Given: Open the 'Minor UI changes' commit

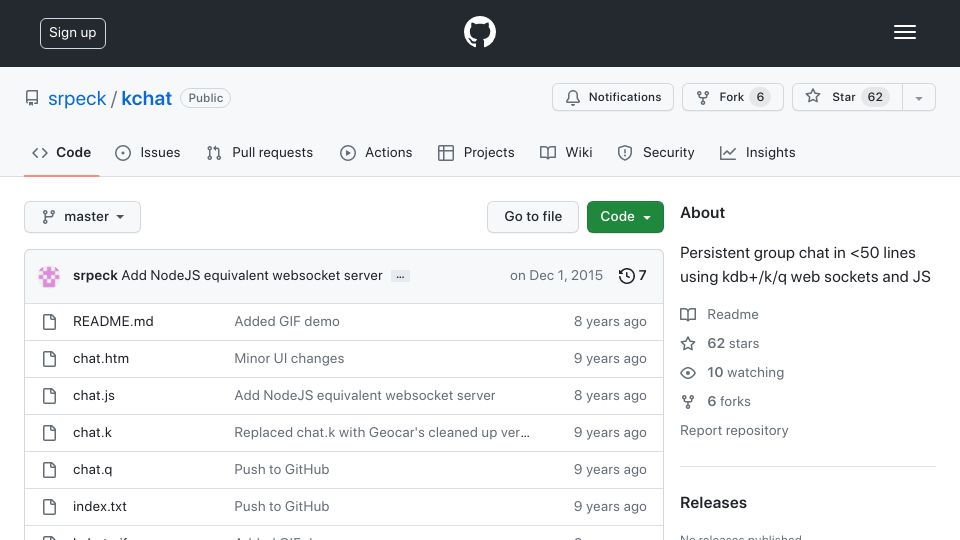Looking at the screenshot, I should pyautogui.click(x=289, y=359).
